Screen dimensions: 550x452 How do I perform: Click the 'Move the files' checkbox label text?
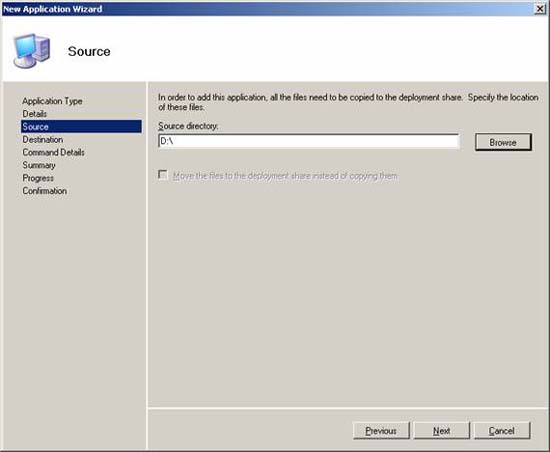point(285,176)
